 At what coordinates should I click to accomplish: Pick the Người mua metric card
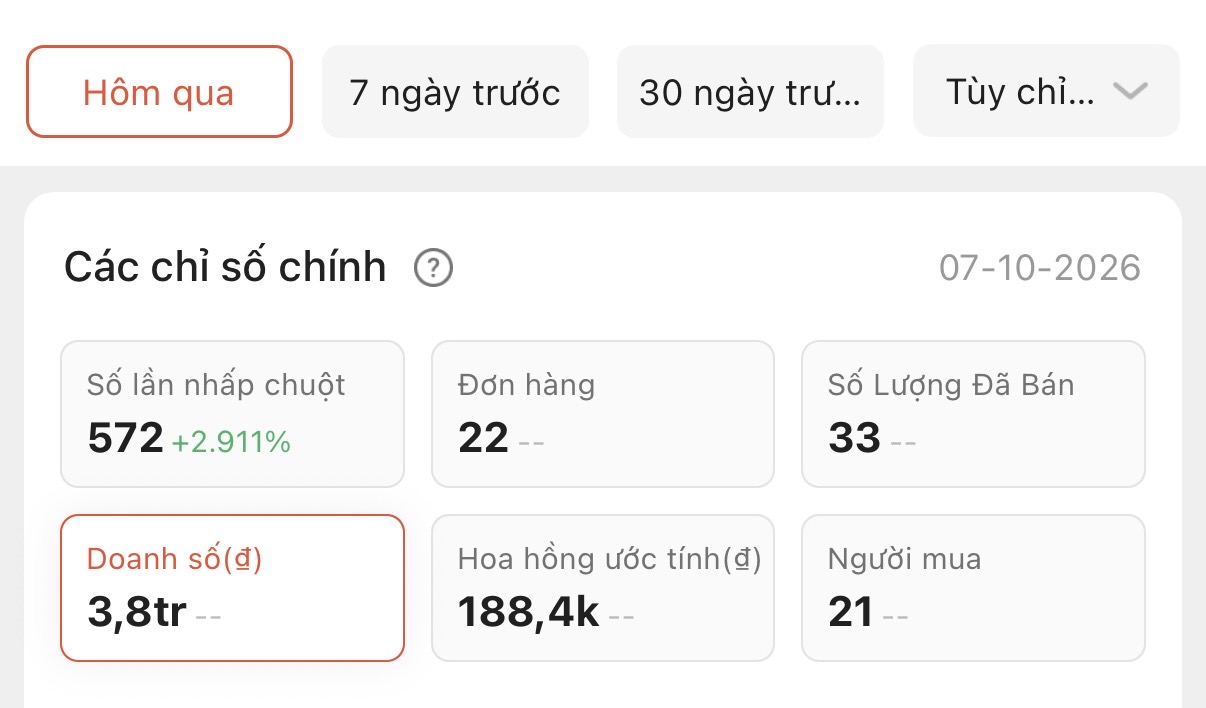(973, 588)
